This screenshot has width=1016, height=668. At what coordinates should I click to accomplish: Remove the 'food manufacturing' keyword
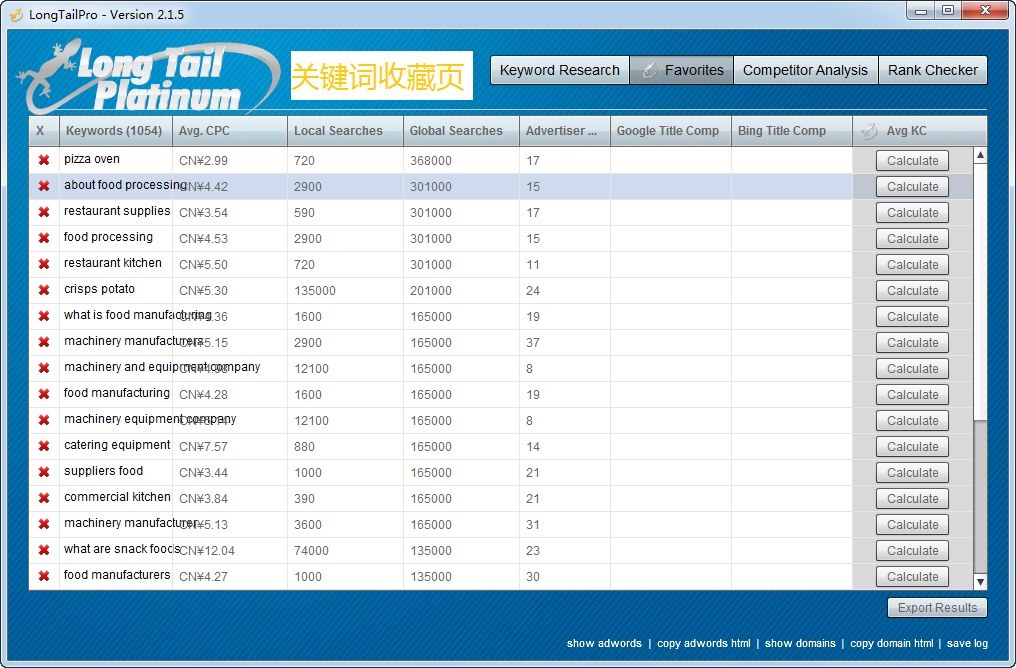[44, 393]
